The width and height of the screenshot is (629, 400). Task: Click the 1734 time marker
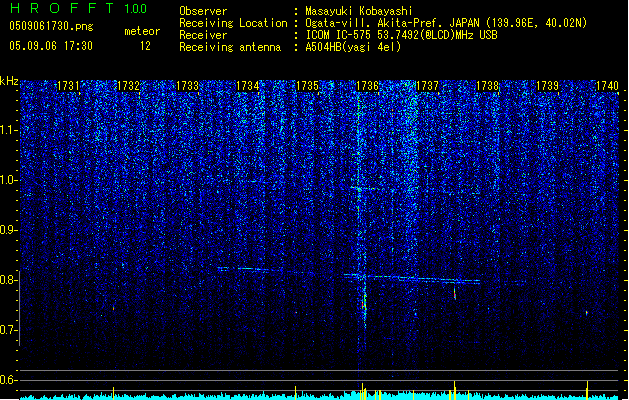(x=248, y=86)
